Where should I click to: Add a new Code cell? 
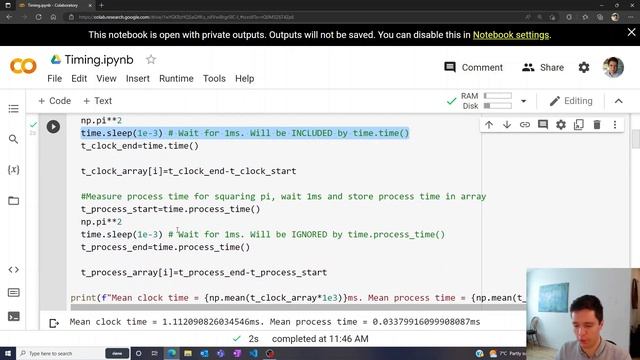point(54,101)
